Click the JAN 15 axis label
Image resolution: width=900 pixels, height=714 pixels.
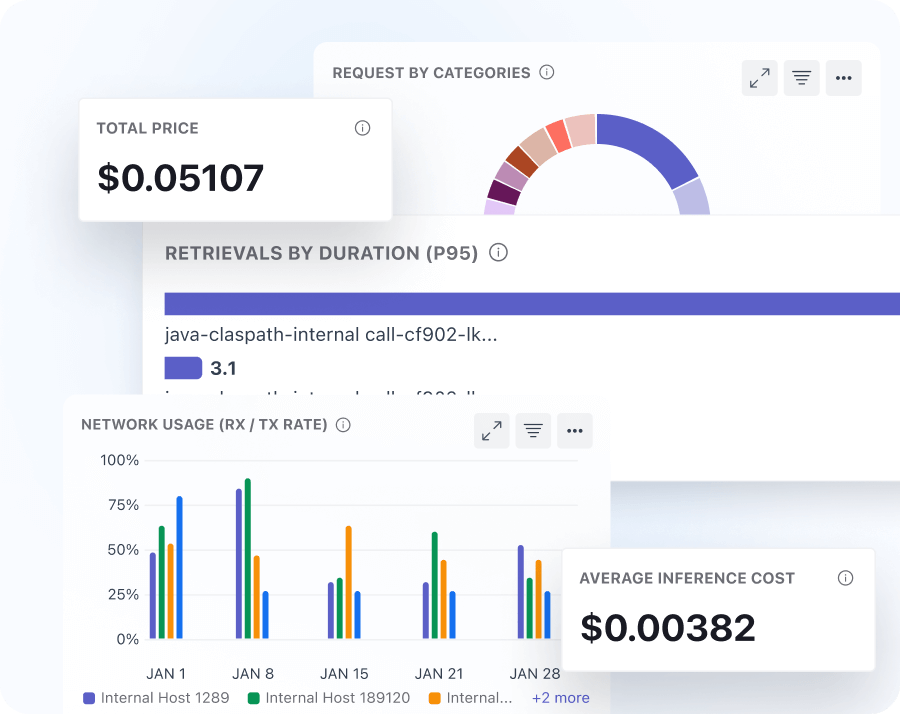344,674
